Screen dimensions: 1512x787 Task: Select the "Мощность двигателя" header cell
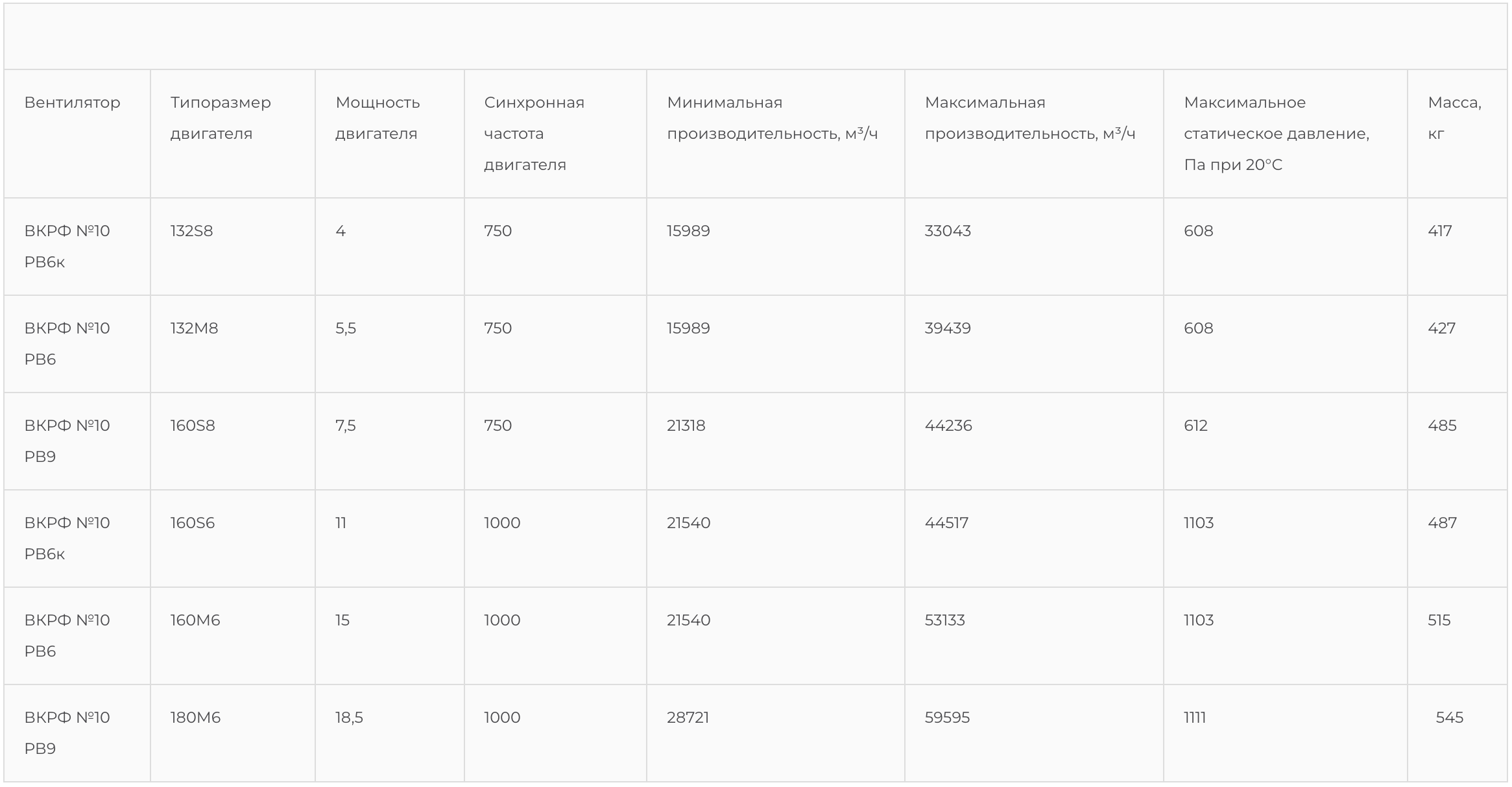click(378, 118)
